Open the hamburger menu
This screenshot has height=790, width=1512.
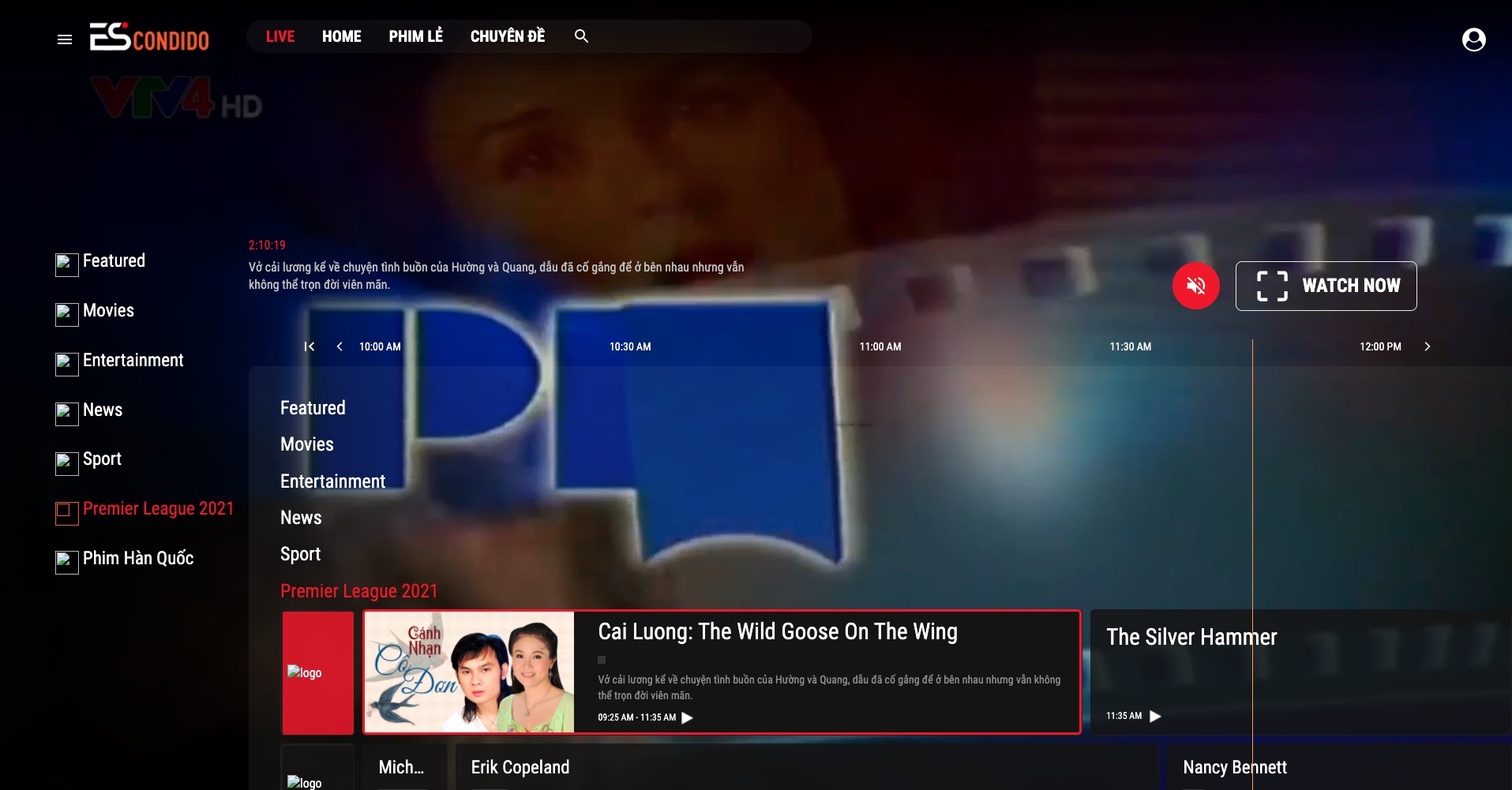[65, 39]
